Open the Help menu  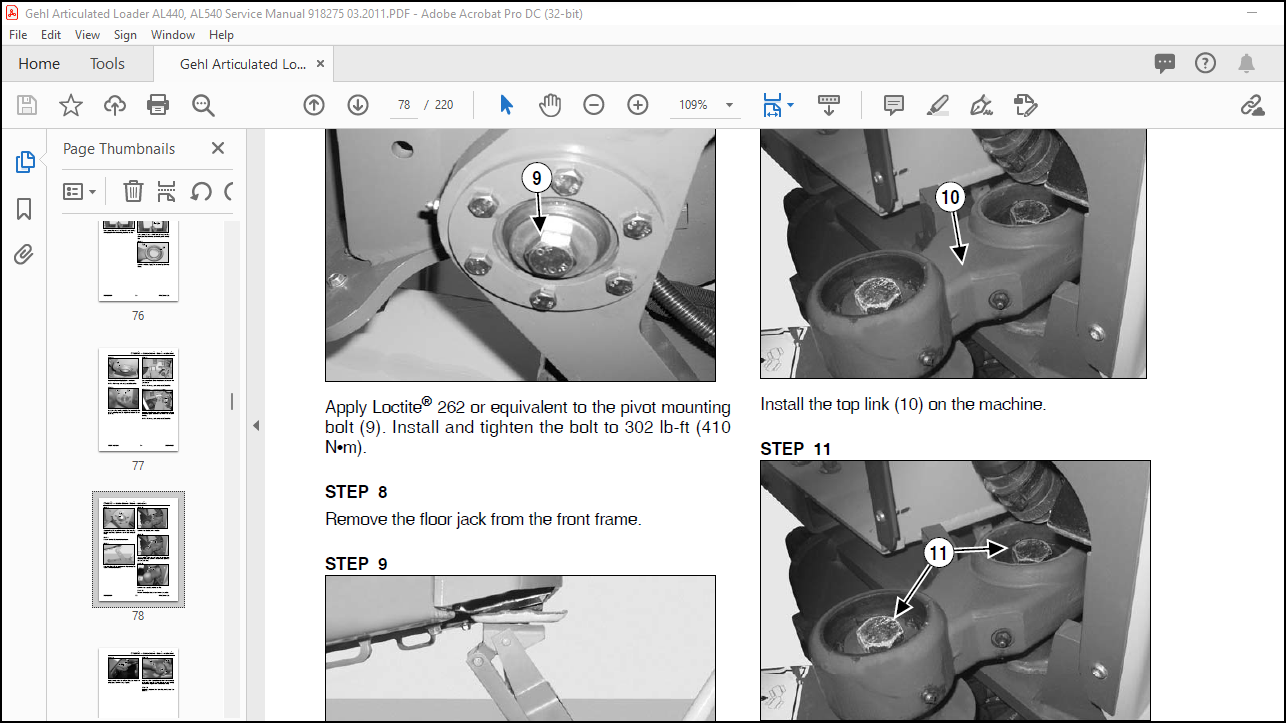[x=221, y=34]
